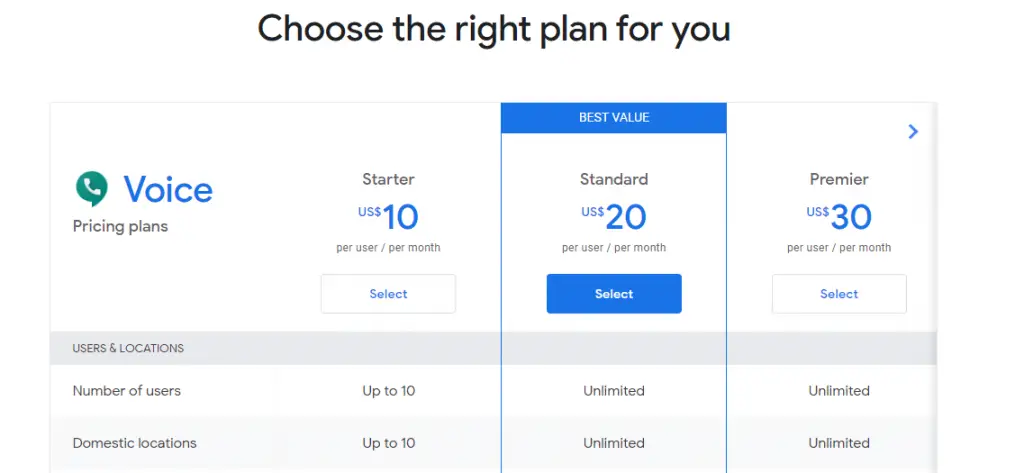
Task: Click the Domestic locations row label
Action: pos(135,443)
